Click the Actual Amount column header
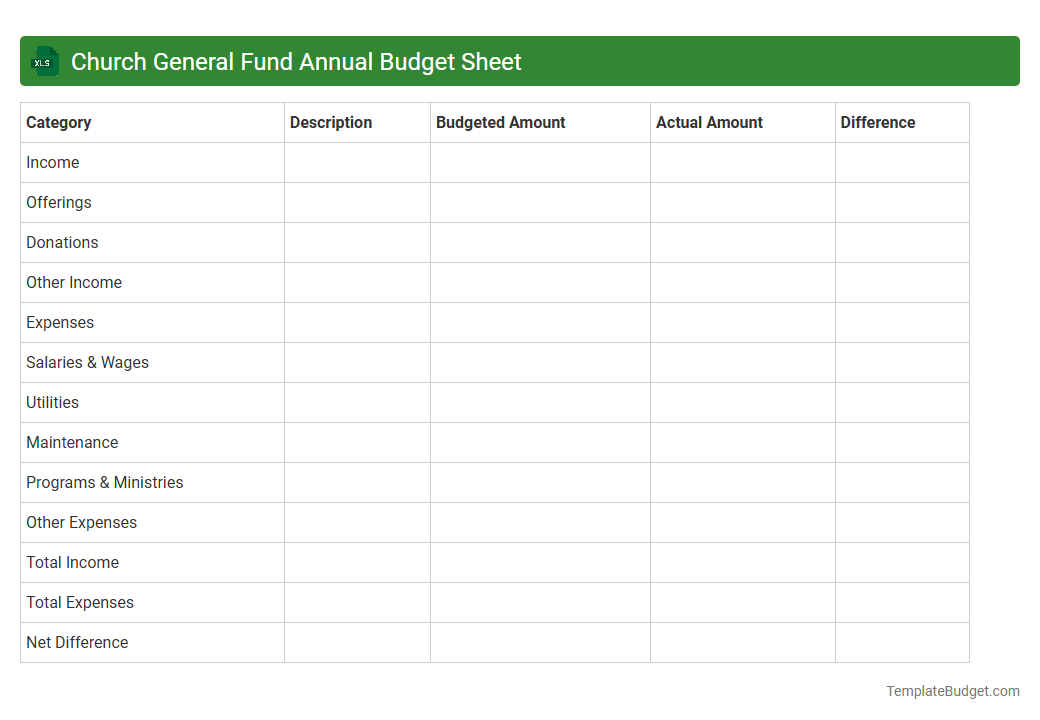This screenshot has height=720, width=1040. (710, 122)
